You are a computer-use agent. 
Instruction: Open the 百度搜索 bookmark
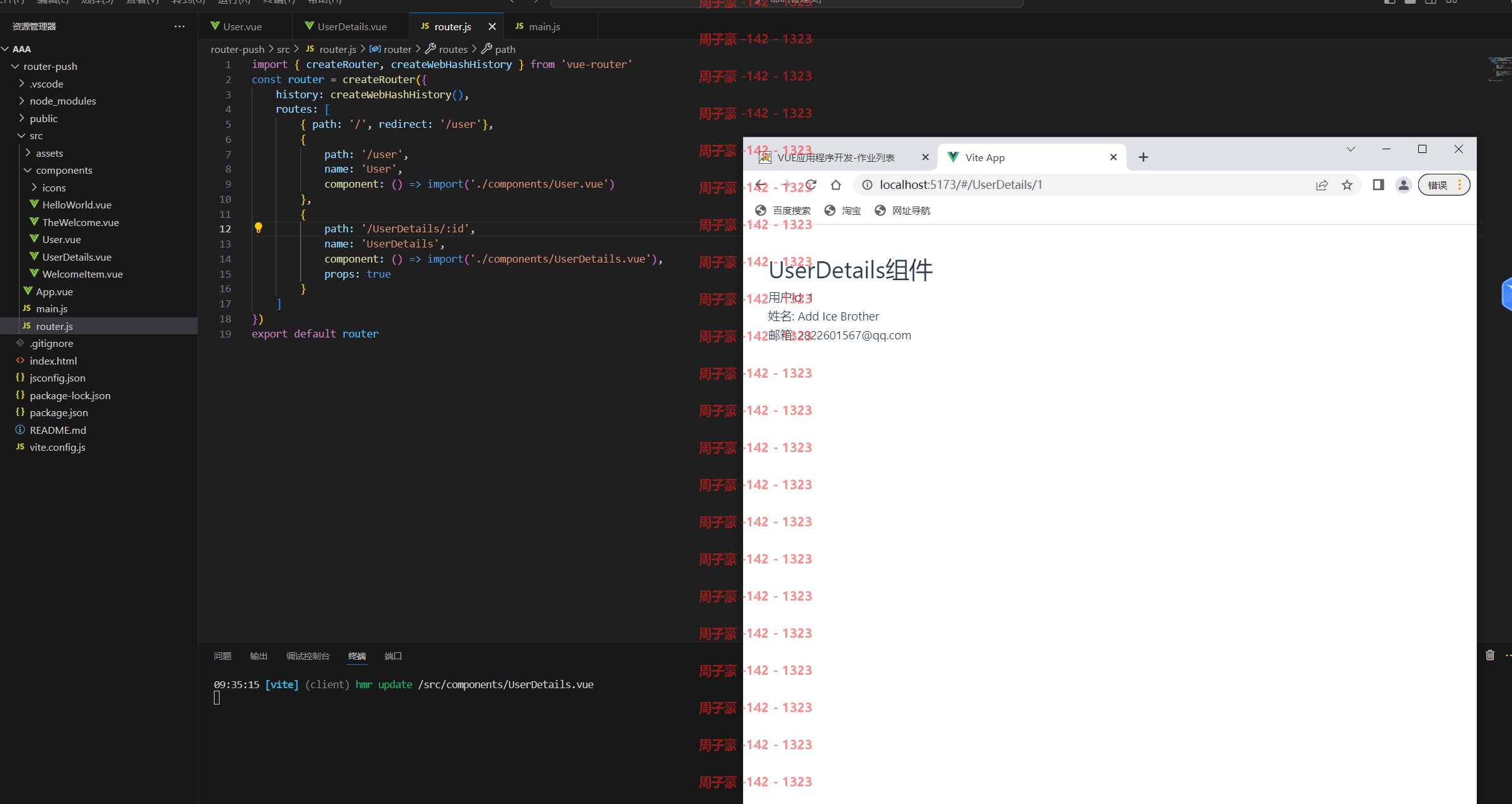(783, 210)
